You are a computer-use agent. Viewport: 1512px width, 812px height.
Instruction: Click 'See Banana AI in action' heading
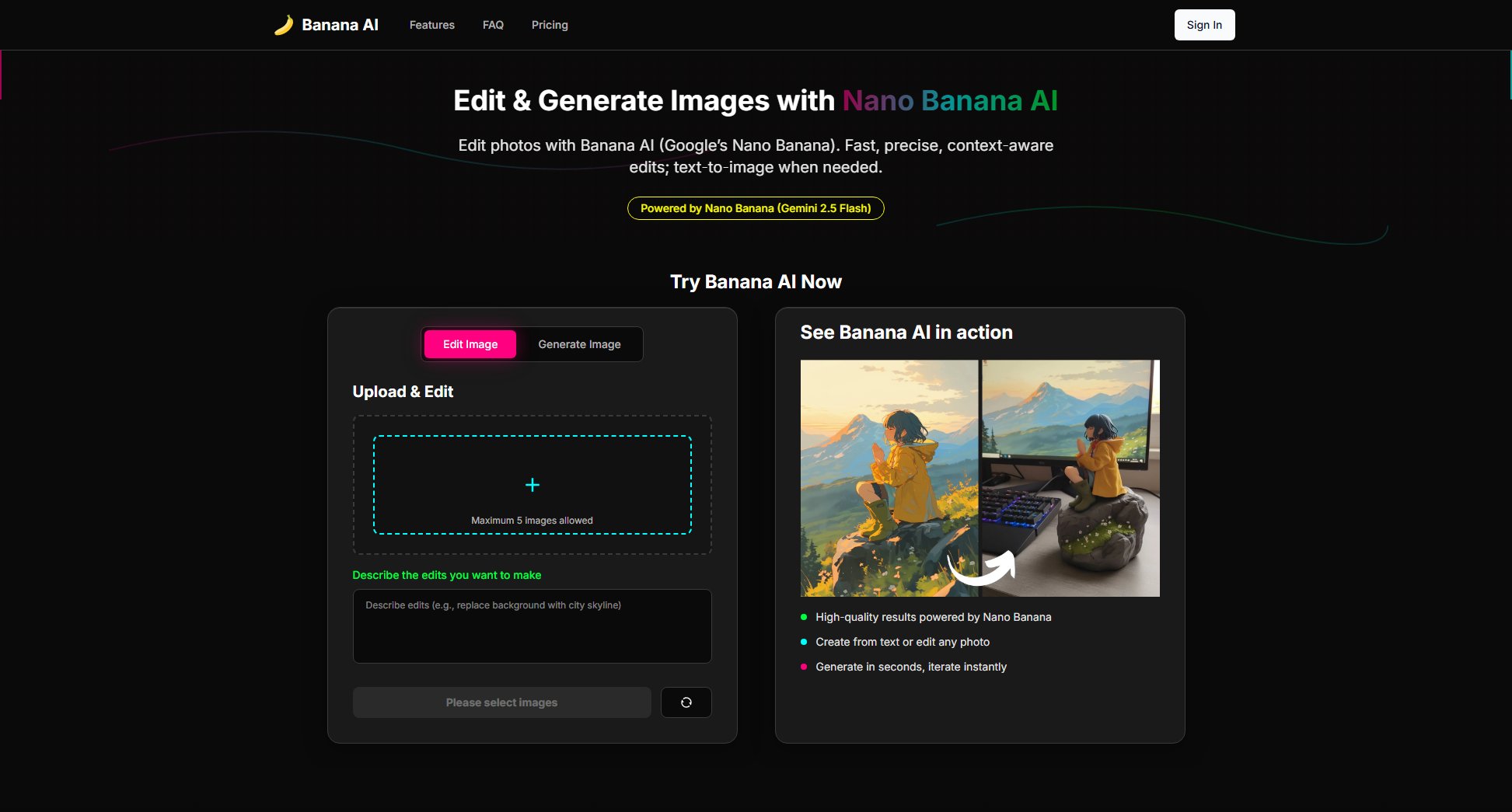[906, 333]
